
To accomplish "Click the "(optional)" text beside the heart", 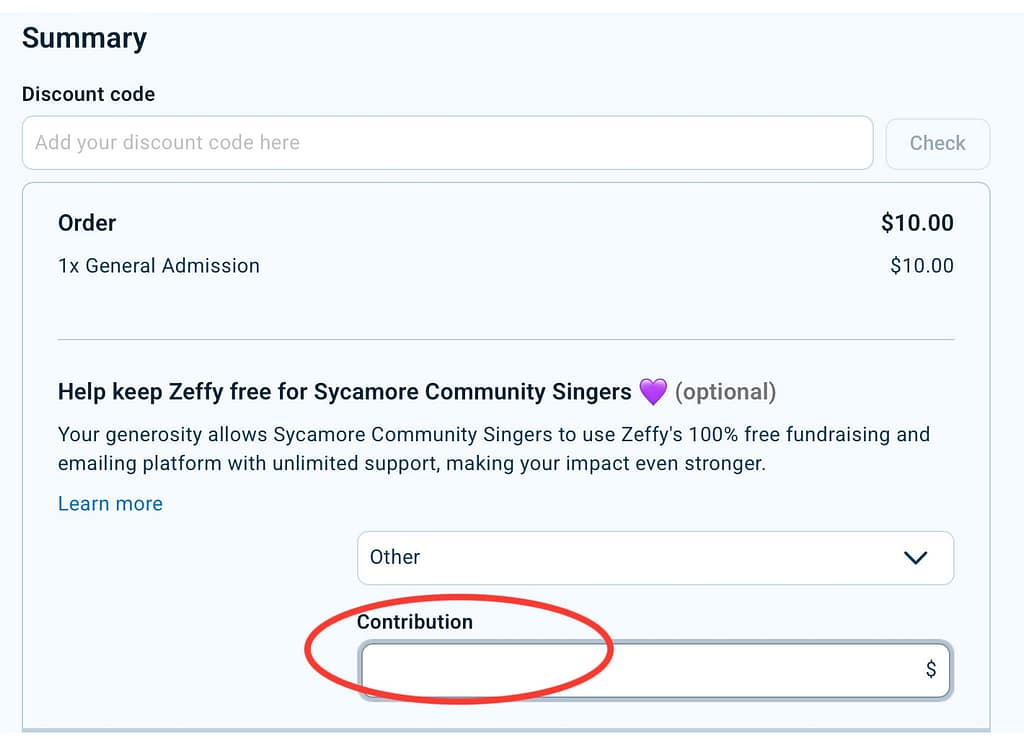I will (725, 392).
